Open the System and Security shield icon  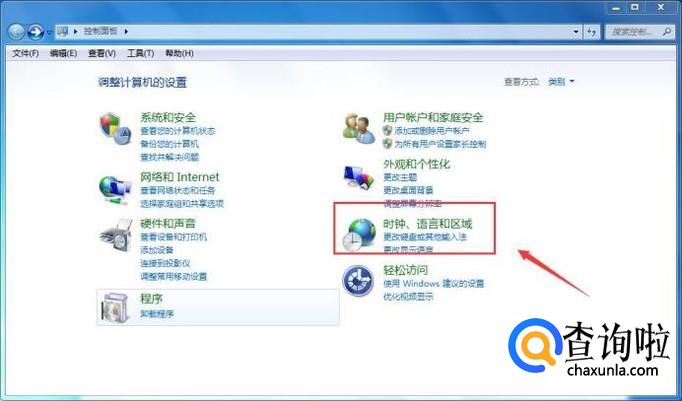point(115,129)
